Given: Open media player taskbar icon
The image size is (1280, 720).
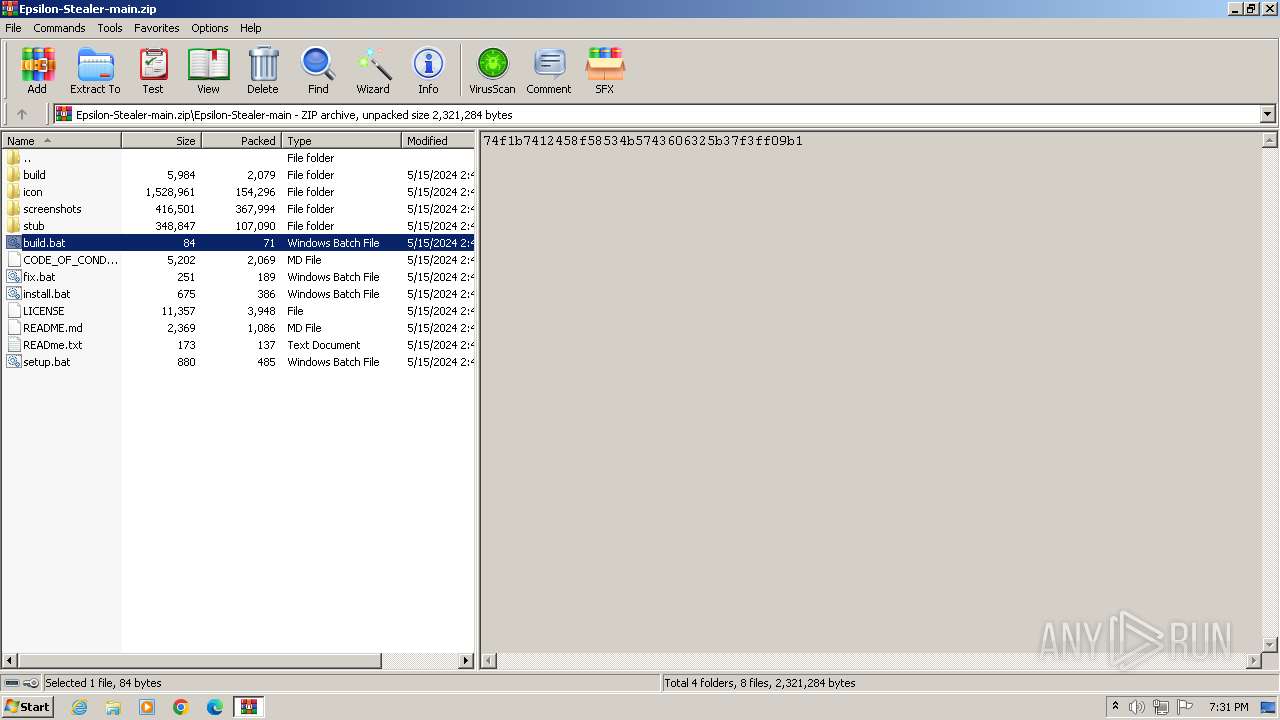Looking at the screenshot, I should [x=147, y=707].
